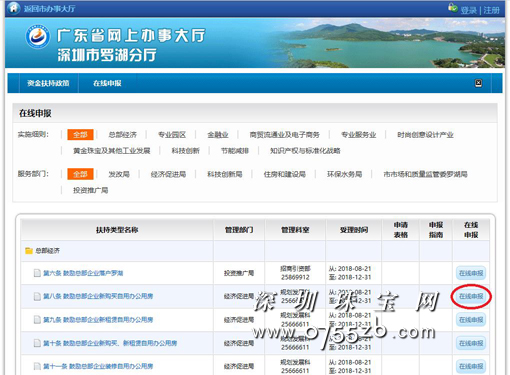Click the document icon beside 第八条 row
Viewport: 510px width, 375px height.
click(37, 296)
